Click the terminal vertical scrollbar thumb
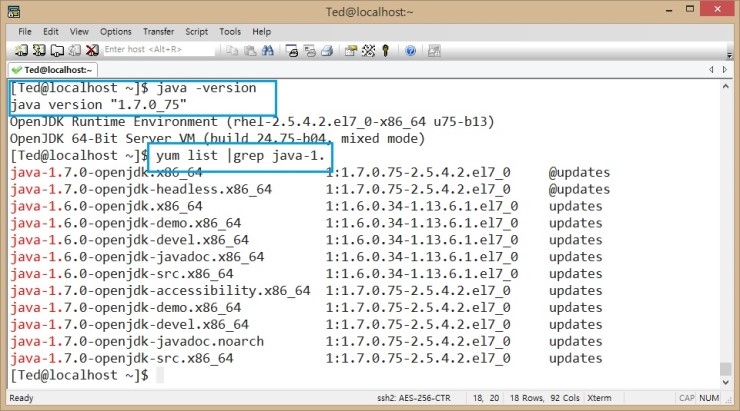 tap(725, 368)
